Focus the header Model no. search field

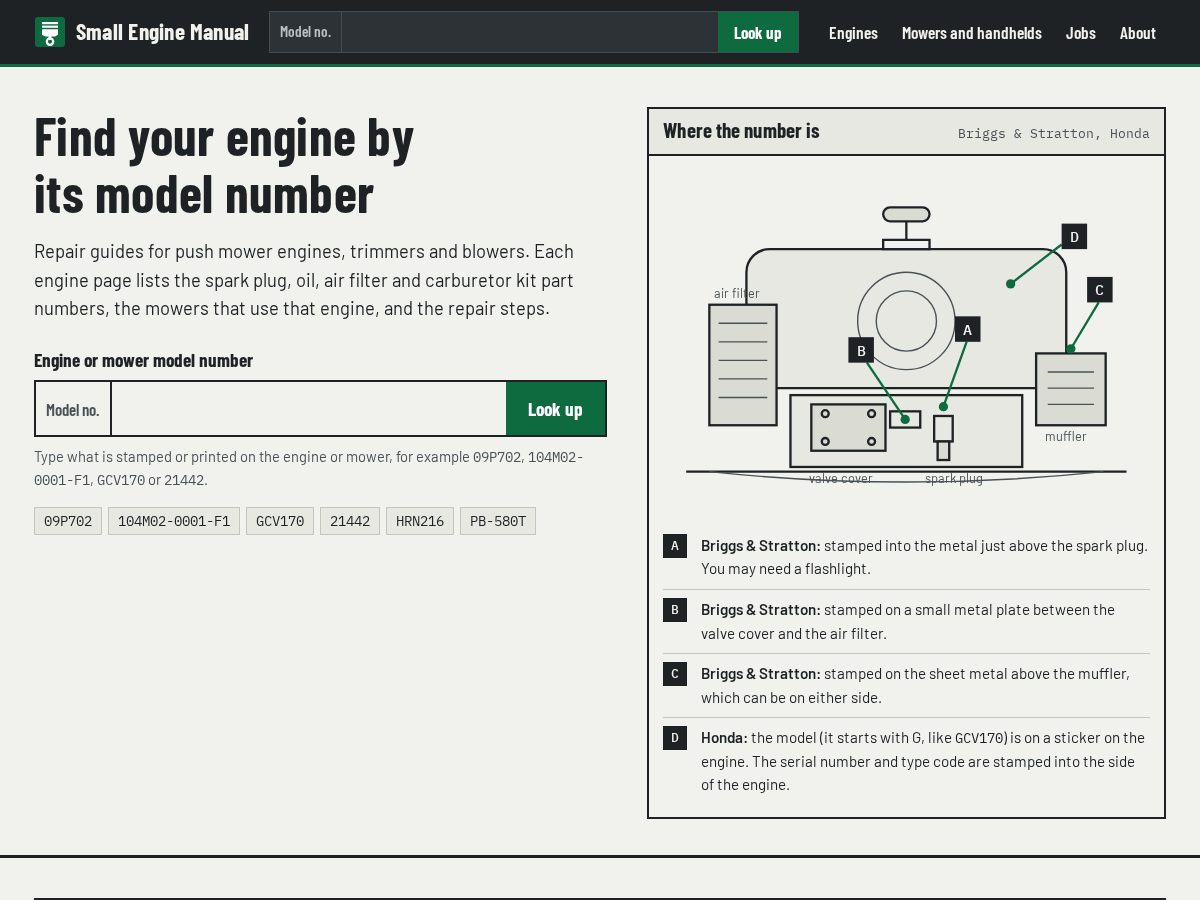(529, 32)
